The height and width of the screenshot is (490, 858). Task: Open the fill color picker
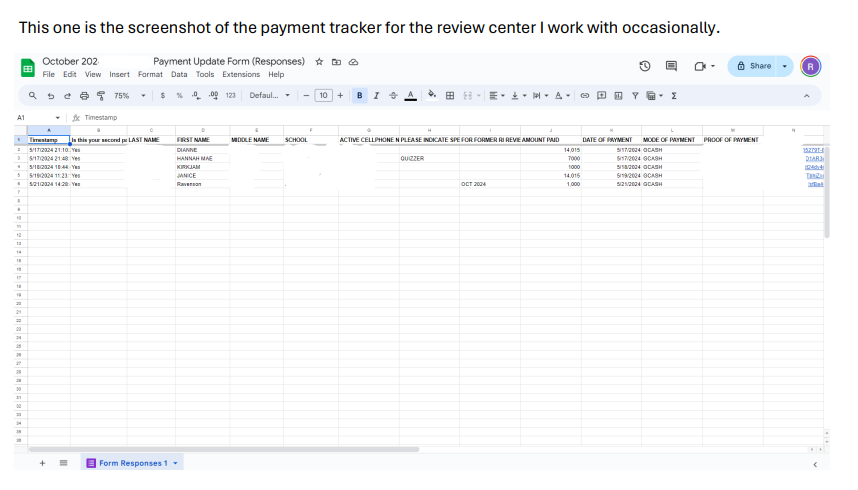[x=432, y=95]
